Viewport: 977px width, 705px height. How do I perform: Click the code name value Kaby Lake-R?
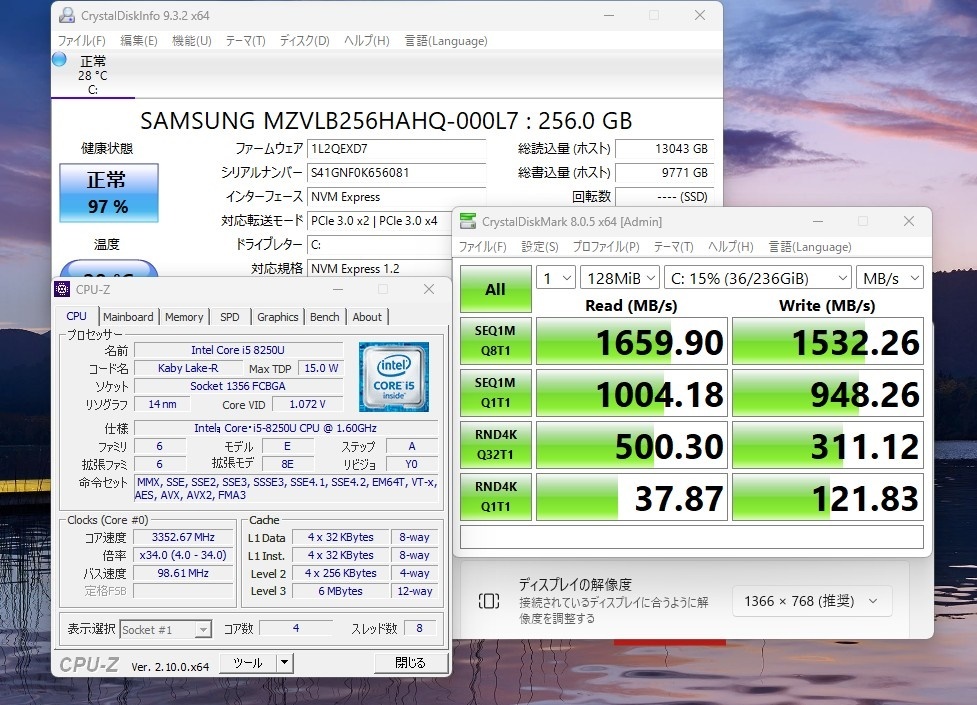(x=188, y=368)
